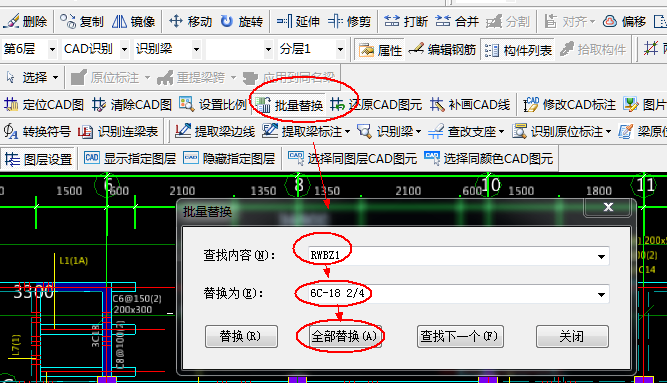Click the L1(1A) beam label

coord(74,261)
